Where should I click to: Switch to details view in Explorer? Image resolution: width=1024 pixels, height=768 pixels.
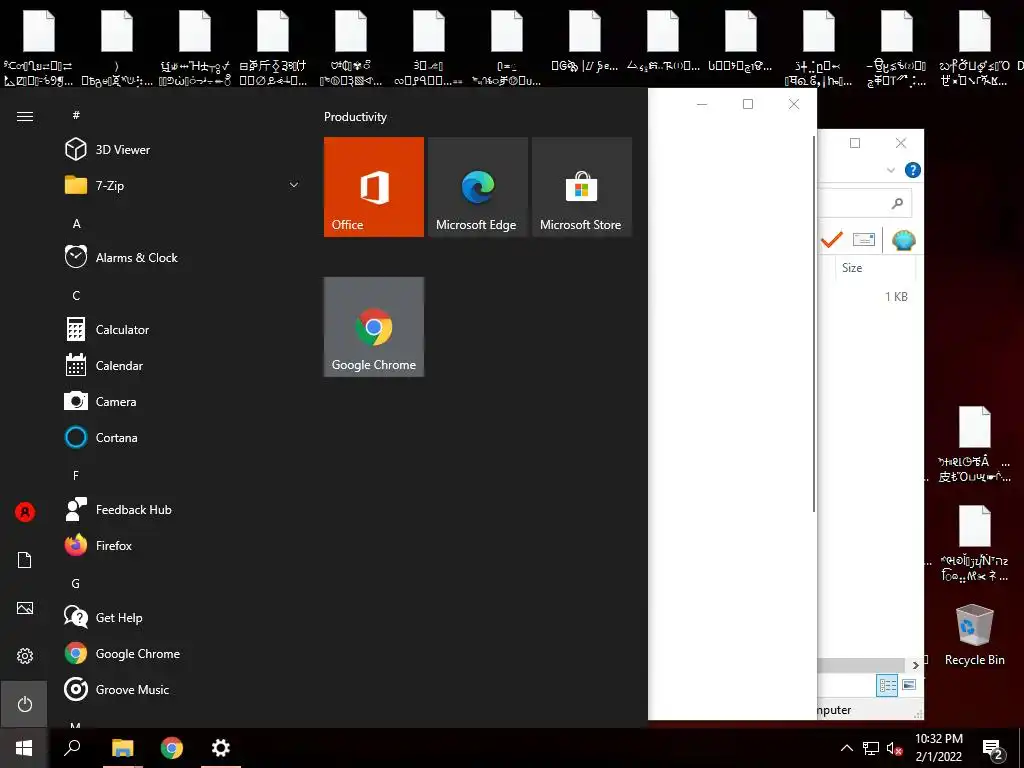[887, 685]
